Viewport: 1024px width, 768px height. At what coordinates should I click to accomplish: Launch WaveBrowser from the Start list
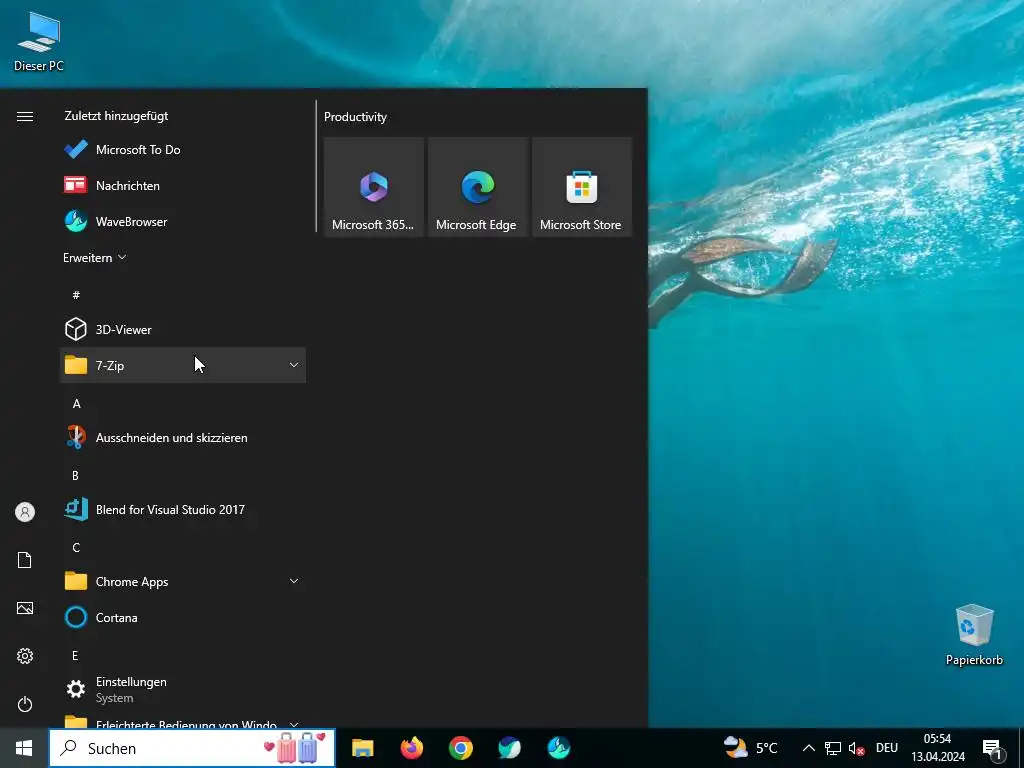[x=183, y=221]
